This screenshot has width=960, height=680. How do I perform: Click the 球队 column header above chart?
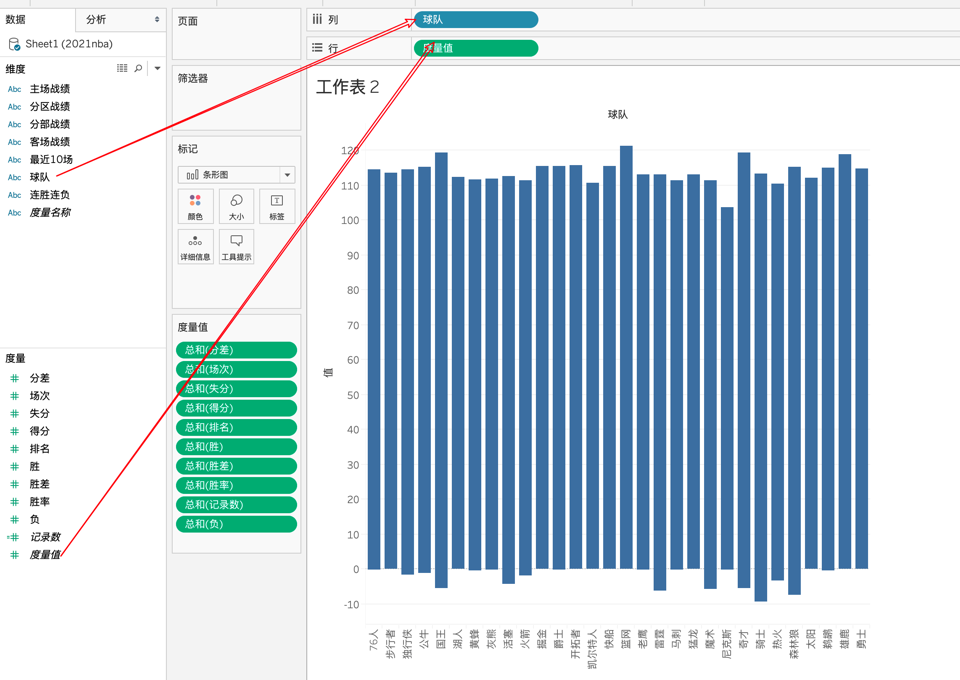(x=617, y=114)
